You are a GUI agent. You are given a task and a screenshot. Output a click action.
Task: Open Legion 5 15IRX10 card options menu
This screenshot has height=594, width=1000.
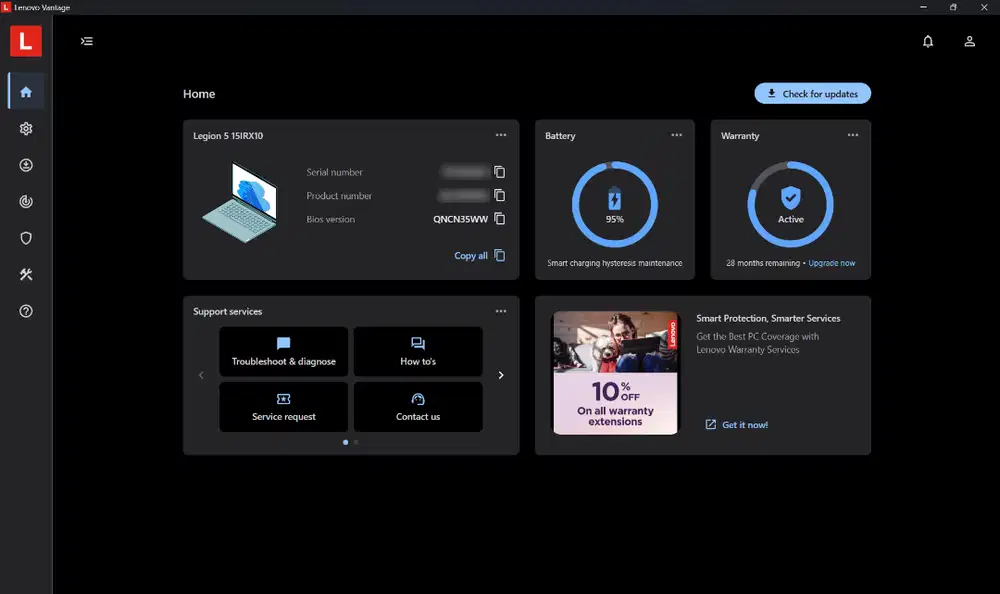tap(501, 135)
